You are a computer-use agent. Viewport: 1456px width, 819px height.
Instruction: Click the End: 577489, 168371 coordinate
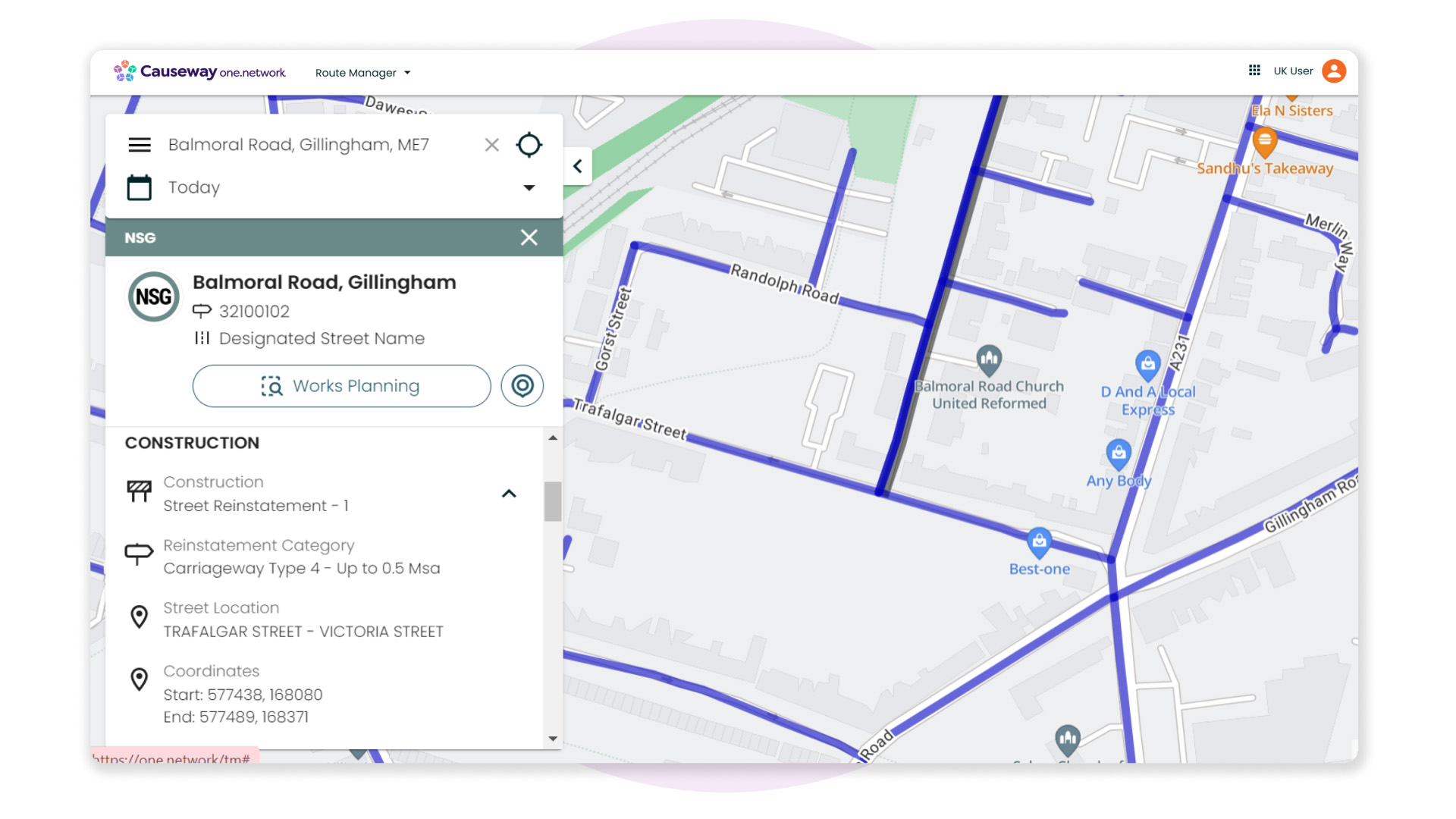[x=236, y=717]
